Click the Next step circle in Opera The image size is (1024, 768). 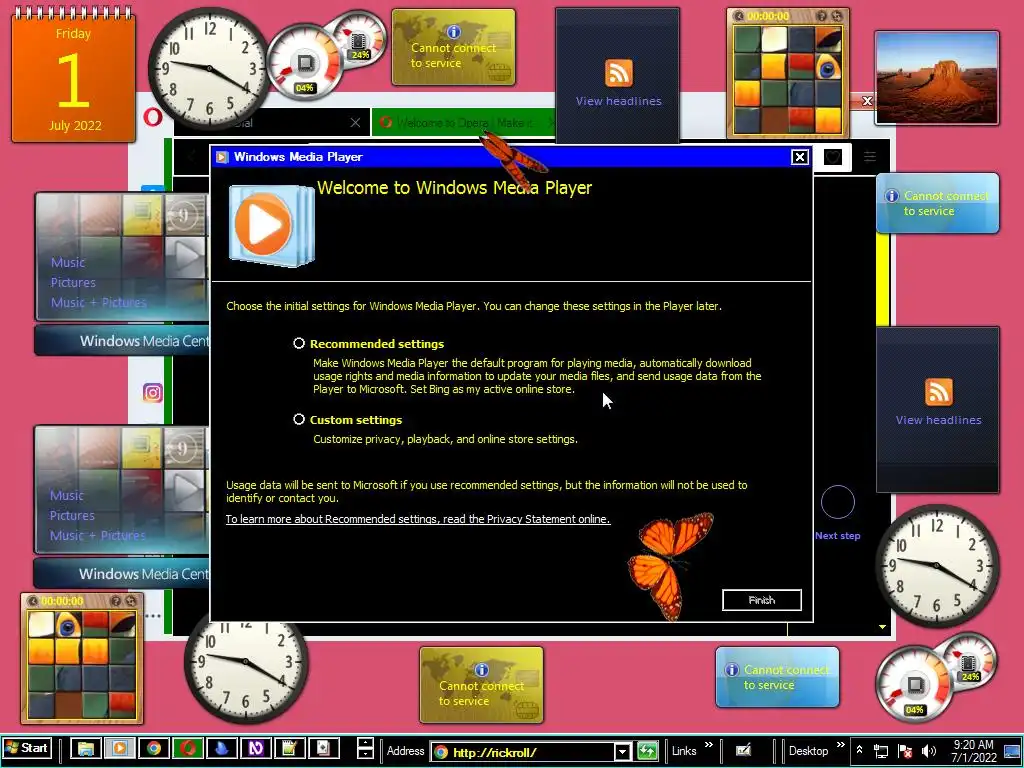point(837,502)
